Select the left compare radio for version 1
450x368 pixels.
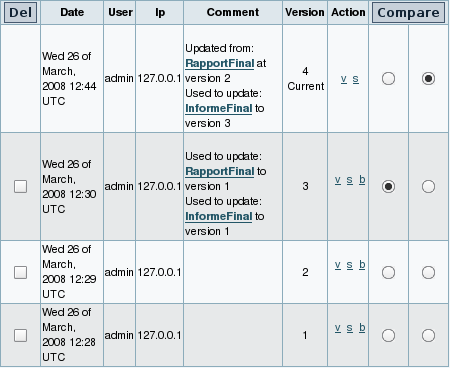[388, 335]
